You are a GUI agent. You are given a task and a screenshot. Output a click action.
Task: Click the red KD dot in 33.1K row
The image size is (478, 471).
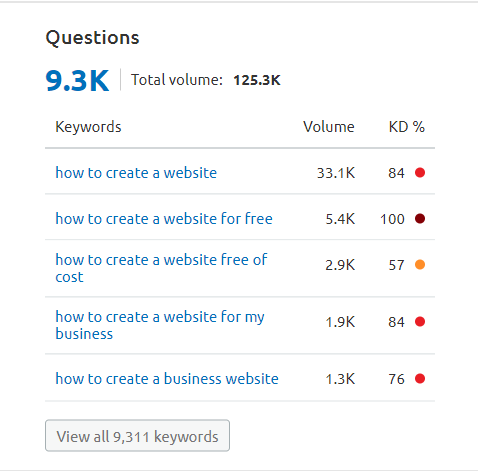[x=420, y=173]
